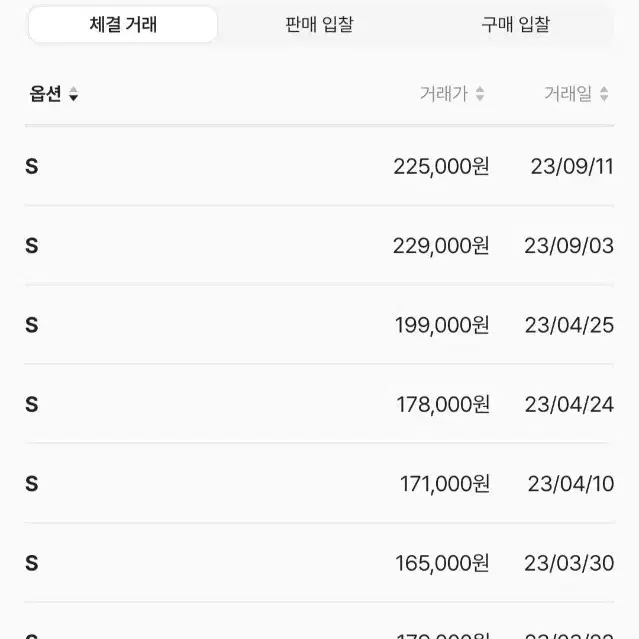Sort by 옵션 using its arrow icon
Screen dimensions: 639x639
click(73, 94)
